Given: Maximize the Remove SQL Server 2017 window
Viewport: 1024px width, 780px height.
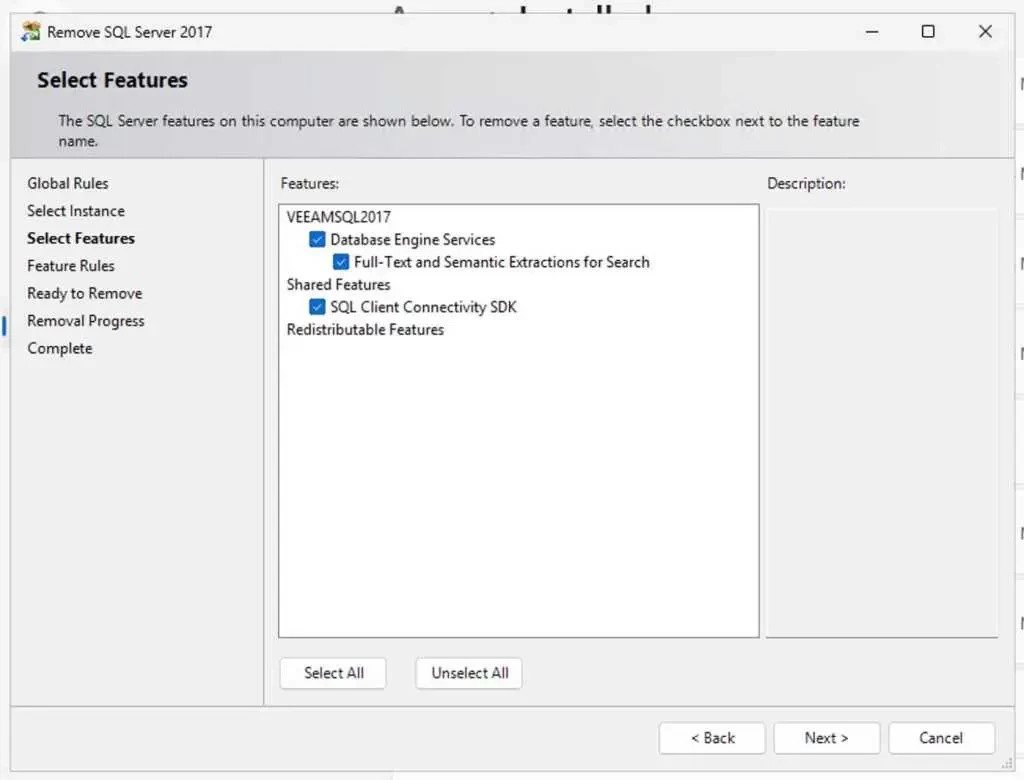Looking at the screenshot, I should [x=928, y=31].
